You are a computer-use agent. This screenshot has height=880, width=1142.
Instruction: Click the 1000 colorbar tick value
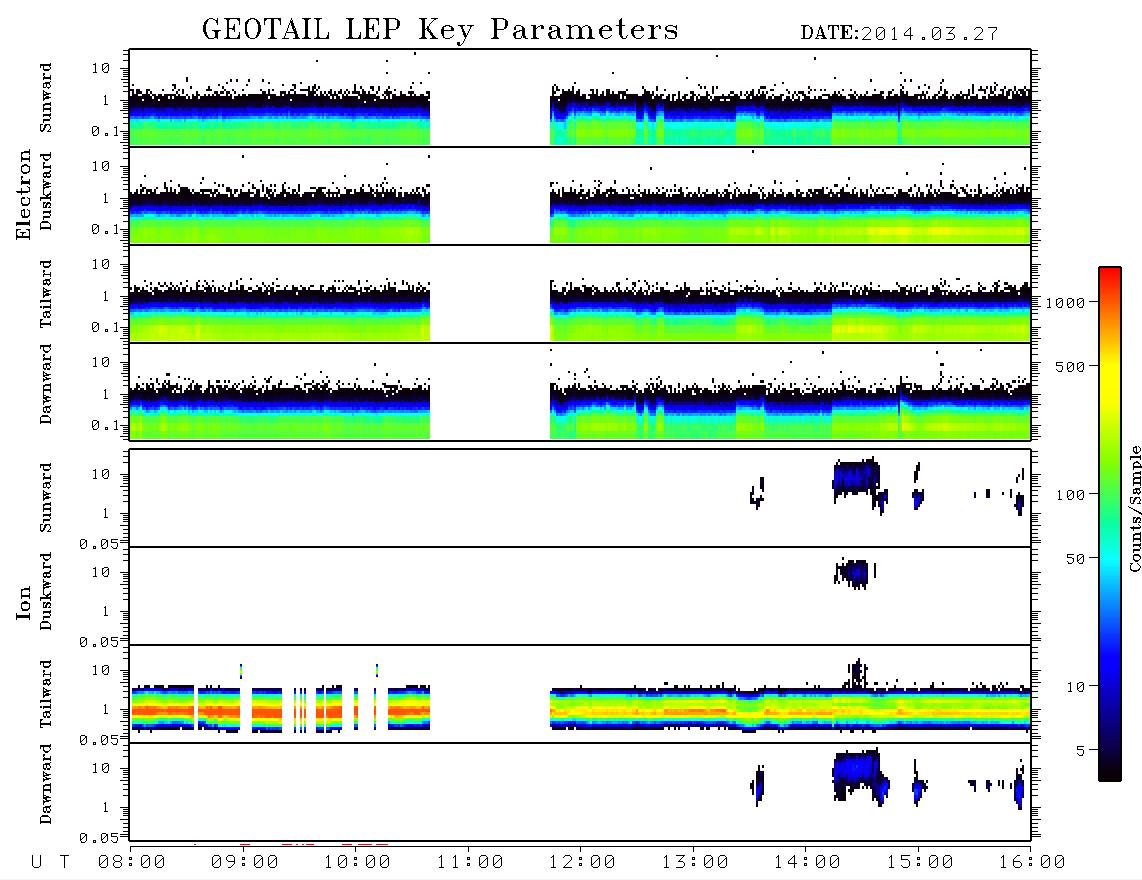[x=1065, y=303]
